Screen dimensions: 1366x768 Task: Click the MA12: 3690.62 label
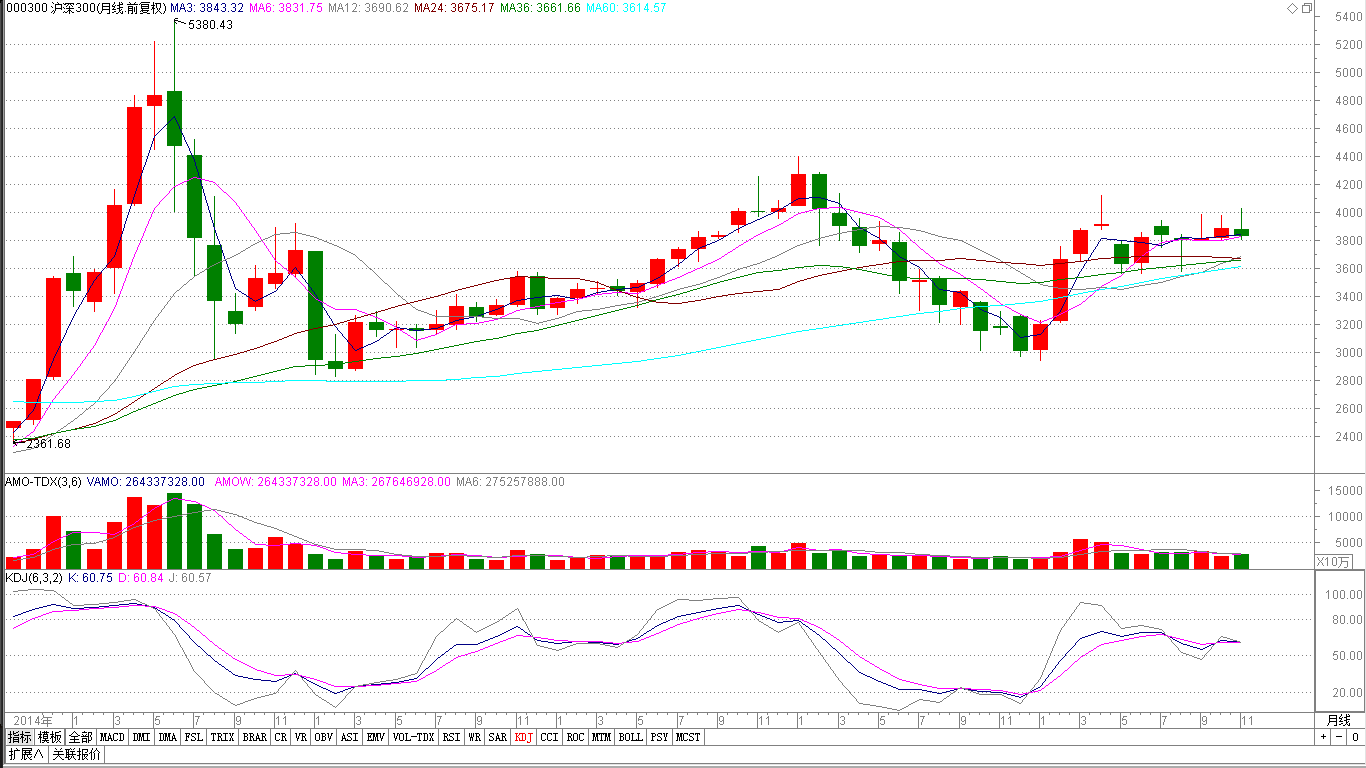click(x=368, y=8)
